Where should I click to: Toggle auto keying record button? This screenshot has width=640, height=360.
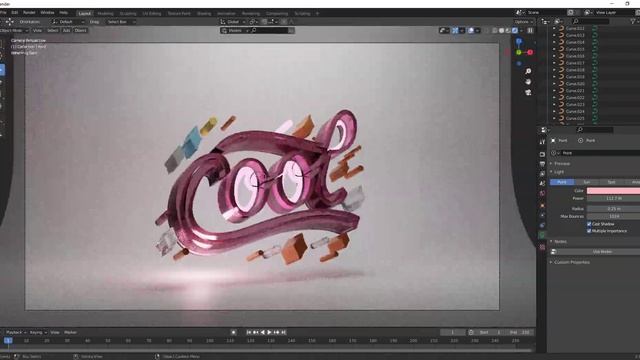(233, 332)
